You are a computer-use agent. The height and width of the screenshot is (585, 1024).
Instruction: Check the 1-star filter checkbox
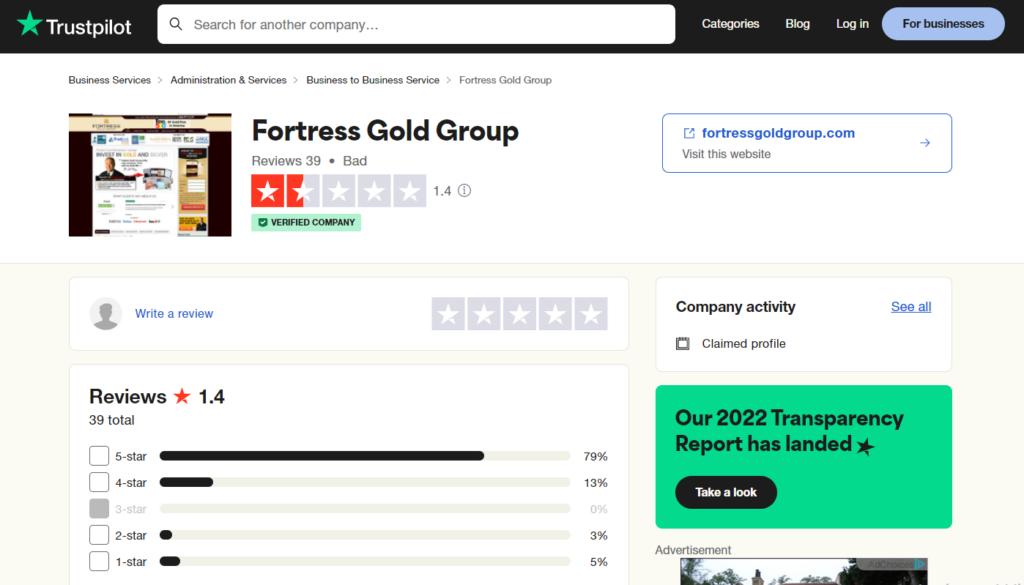point(99,561)
